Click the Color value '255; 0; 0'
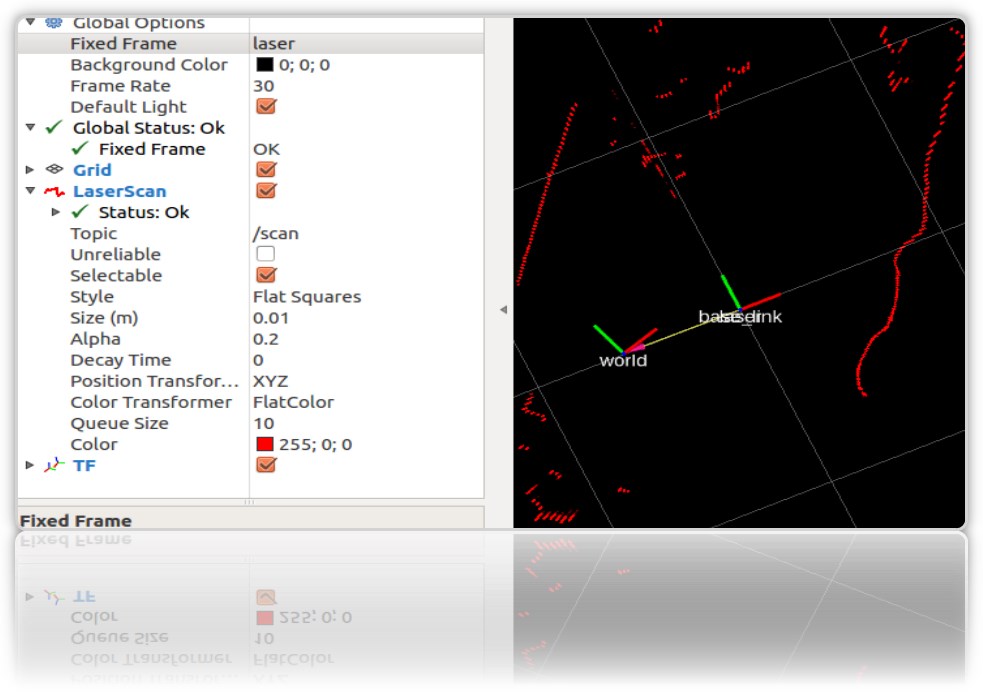Screen dimensions: 983x700 315,444
